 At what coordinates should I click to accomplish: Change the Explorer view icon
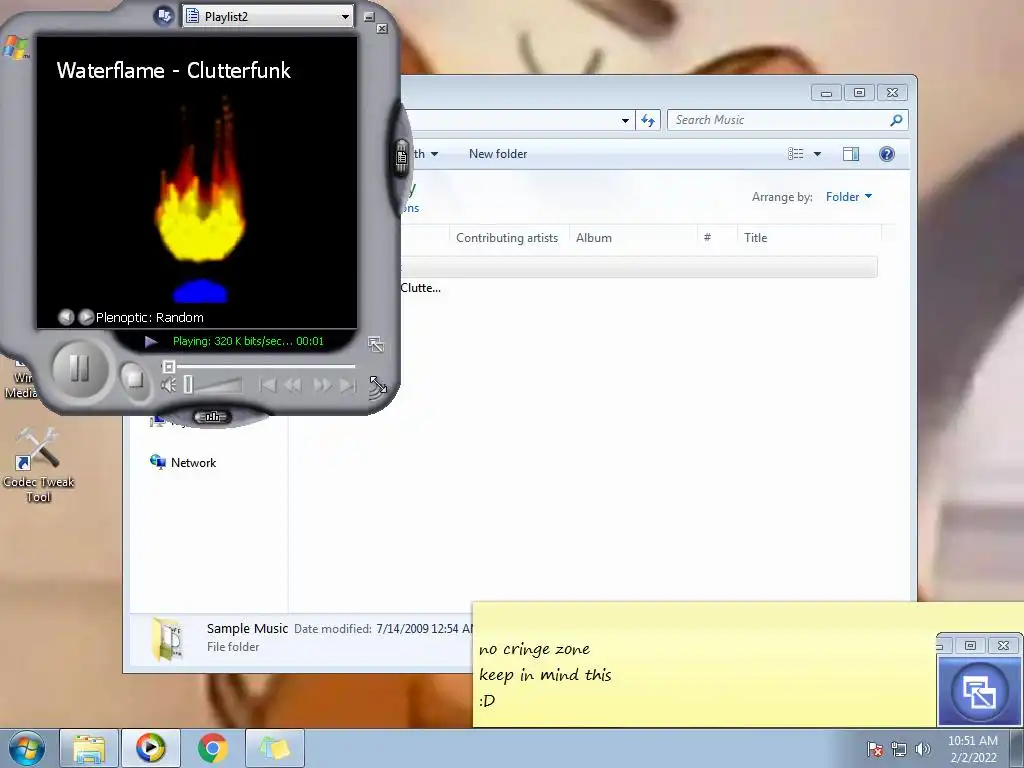pos(795,154)
